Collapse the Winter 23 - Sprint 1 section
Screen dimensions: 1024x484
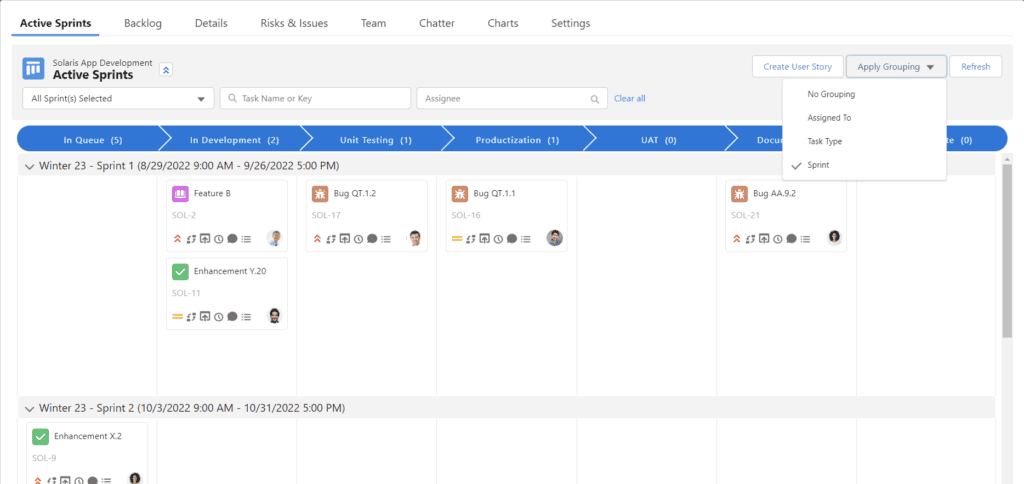click(28, 165)
